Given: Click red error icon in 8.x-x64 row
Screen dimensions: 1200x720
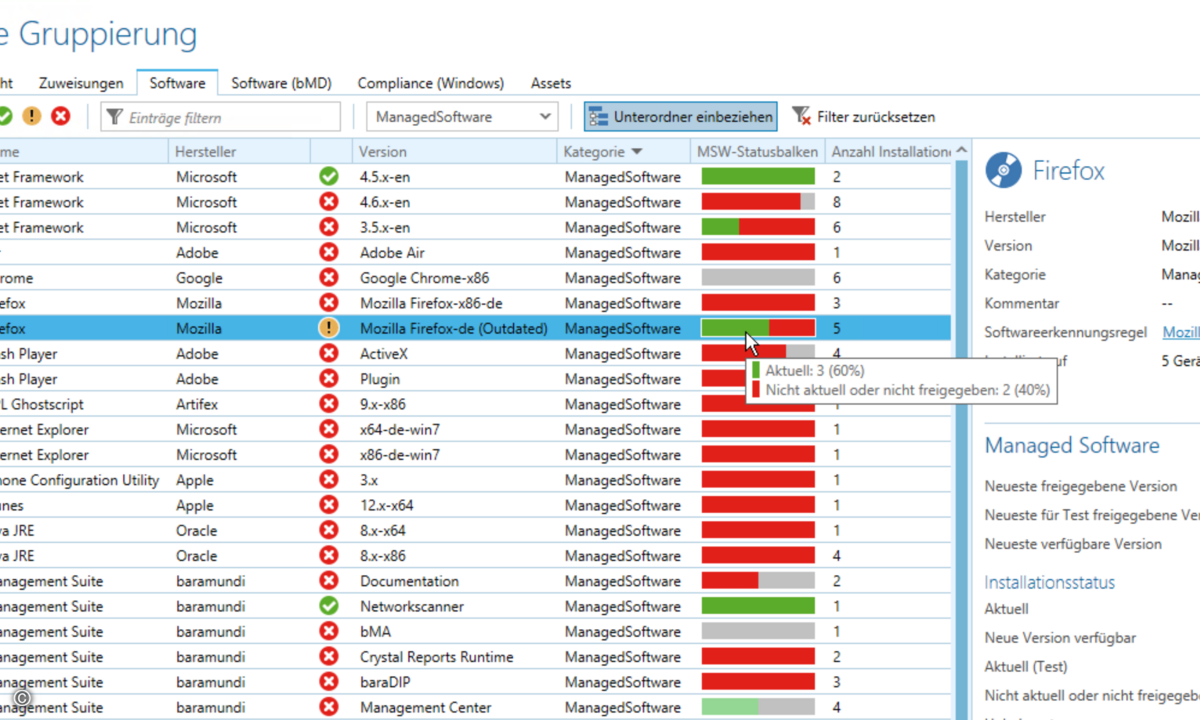Looking at the screenshot, I should click(329, 531).
